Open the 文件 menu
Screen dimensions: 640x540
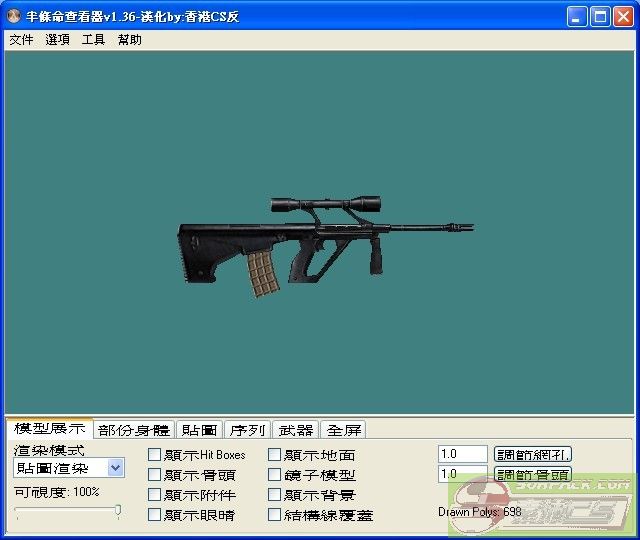(21, 40)
